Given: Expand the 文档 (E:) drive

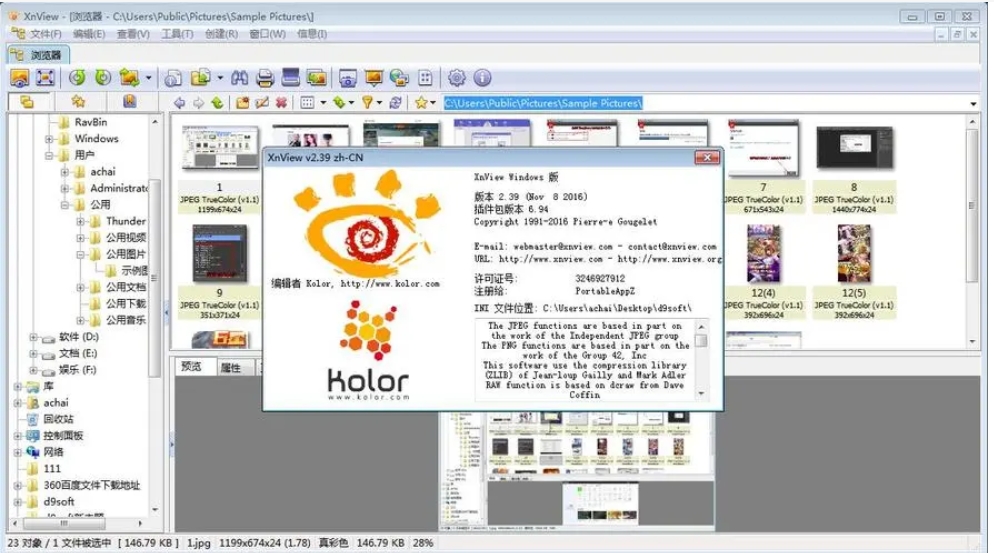Looking at the screenshot, I should click(x=33, y=354).
